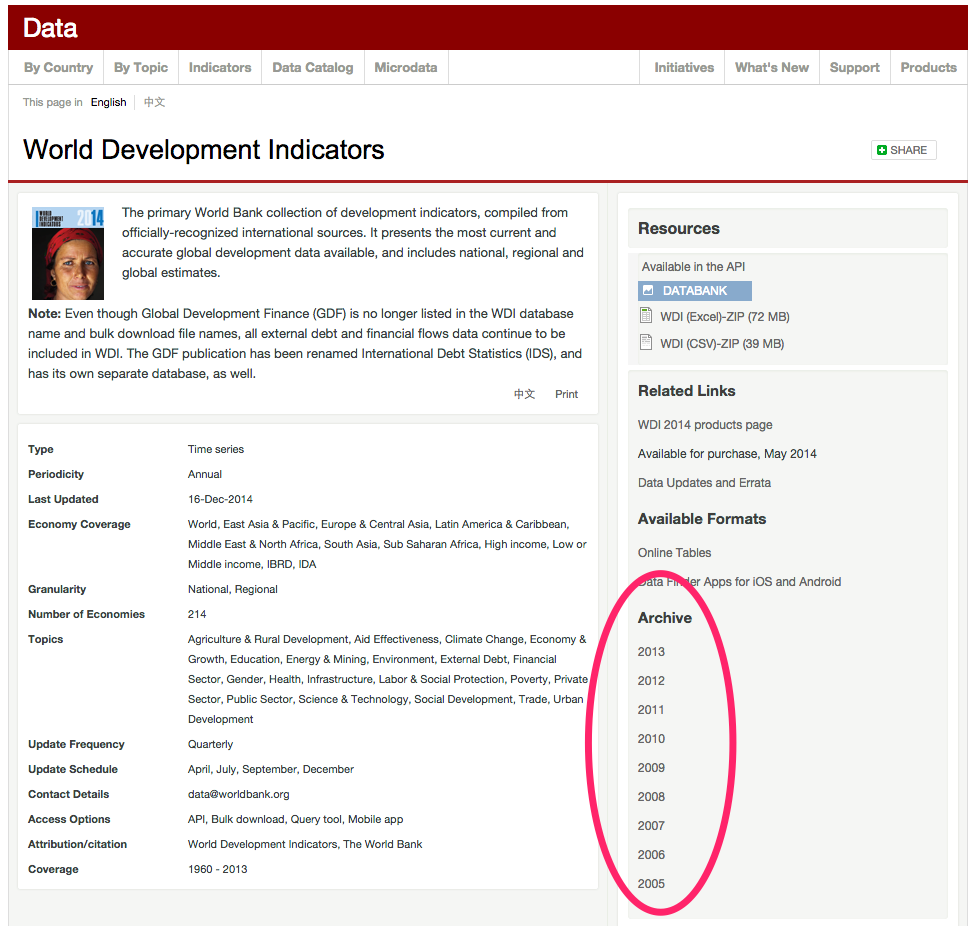Click the Coverage value 1960 - 2013
Image resolution: width=975 pixels, height=926 pixels.
(218, 869)
